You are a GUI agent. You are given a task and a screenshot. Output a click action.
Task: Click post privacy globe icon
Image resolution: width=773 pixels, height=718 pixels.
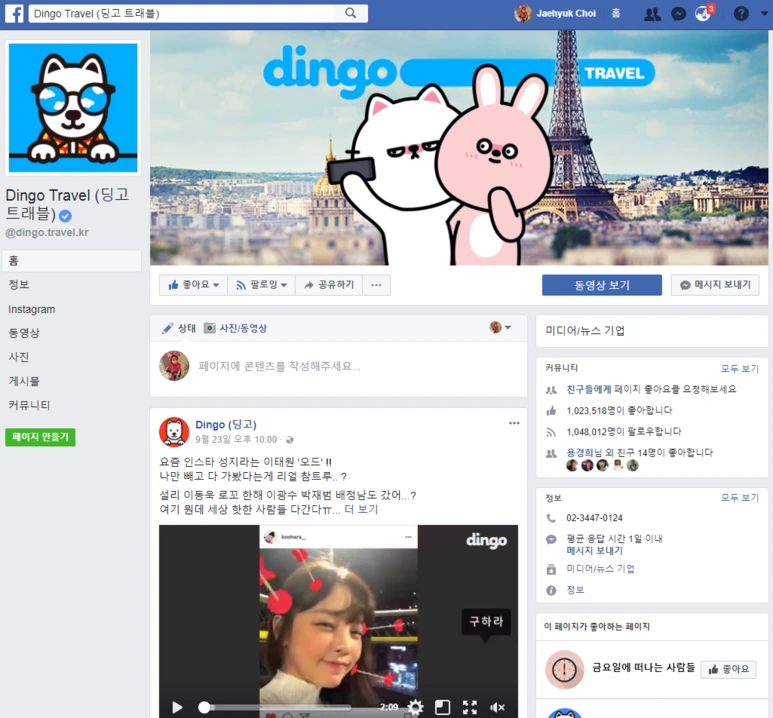point(289,440)
